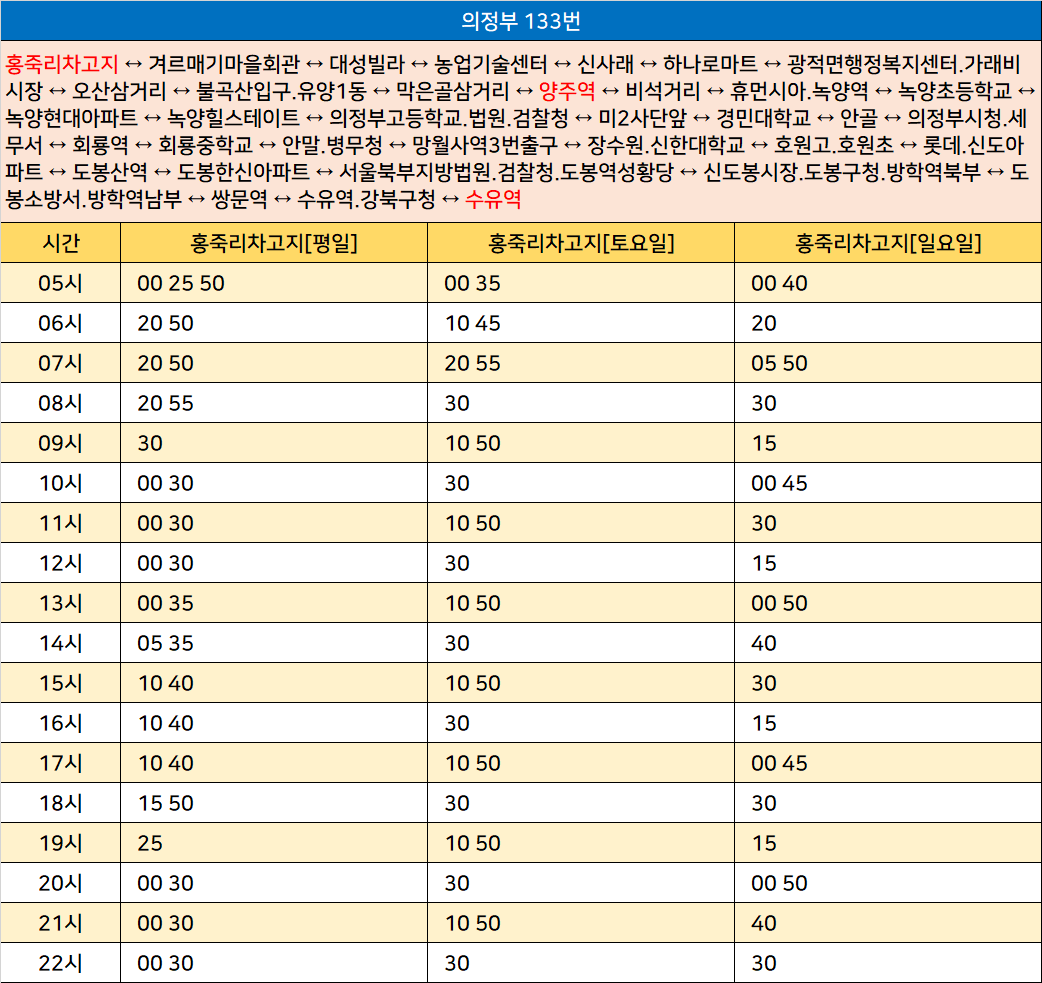
Task: Select the 14시 hour cell
Action: [x=60, y=643]
